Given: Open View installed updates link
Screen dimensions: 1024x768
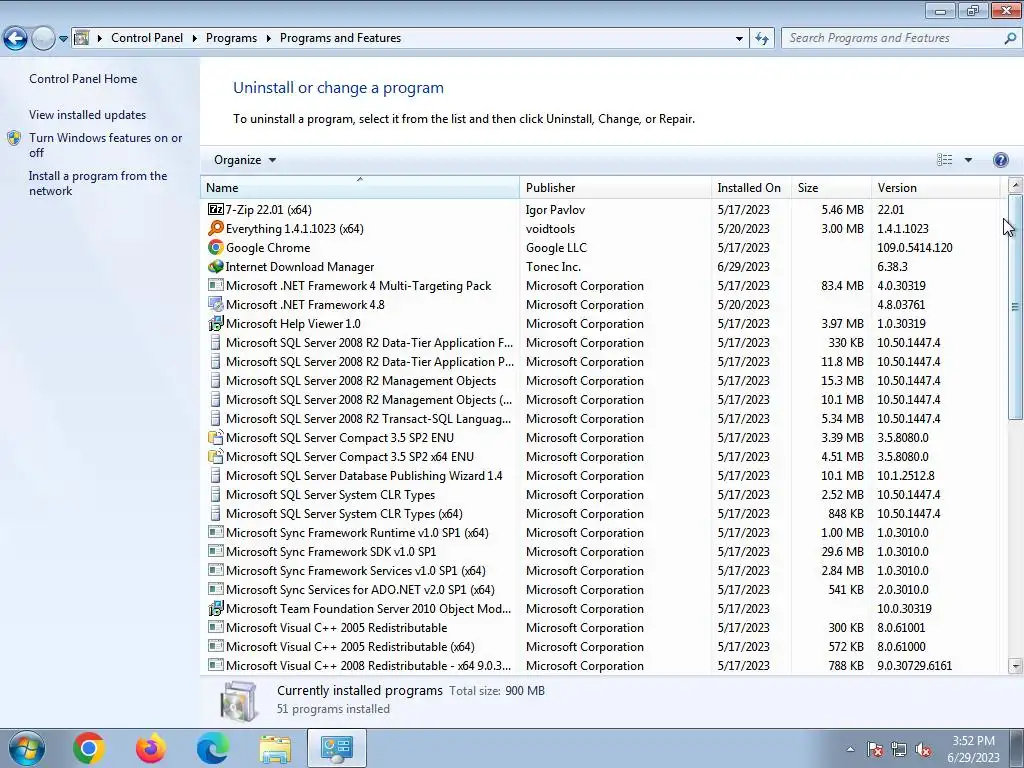Looking at the screenshot, I should click(x=88, y=115).
